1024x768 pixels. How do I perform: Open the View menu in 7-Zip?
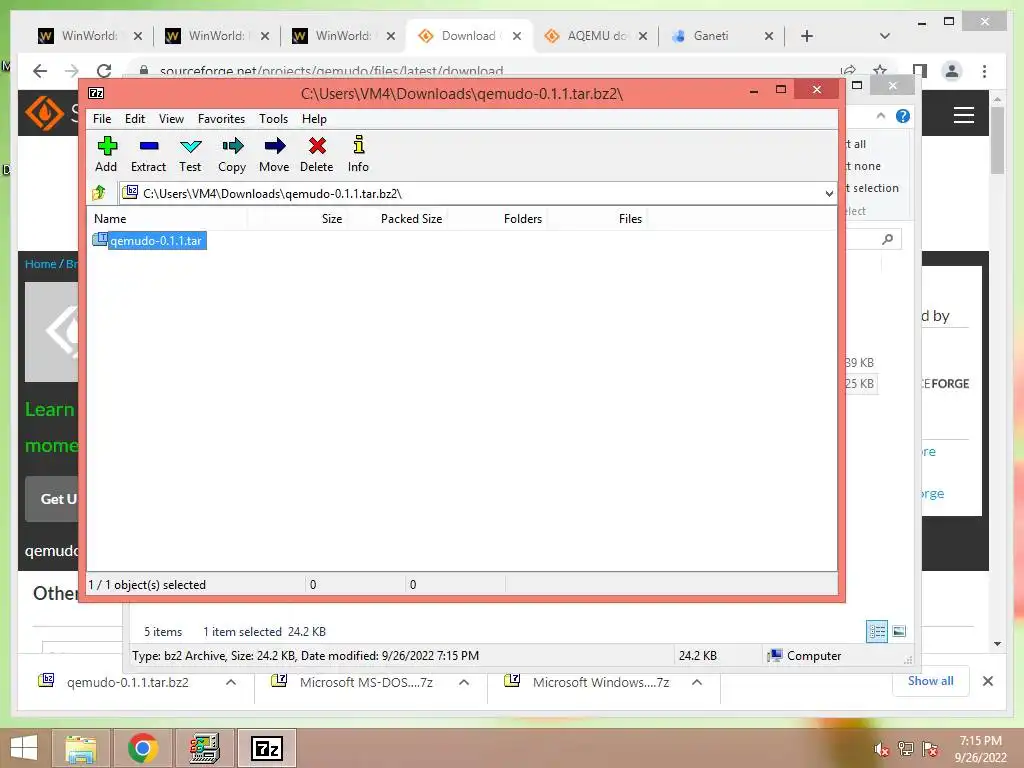[x=171, y=119]
